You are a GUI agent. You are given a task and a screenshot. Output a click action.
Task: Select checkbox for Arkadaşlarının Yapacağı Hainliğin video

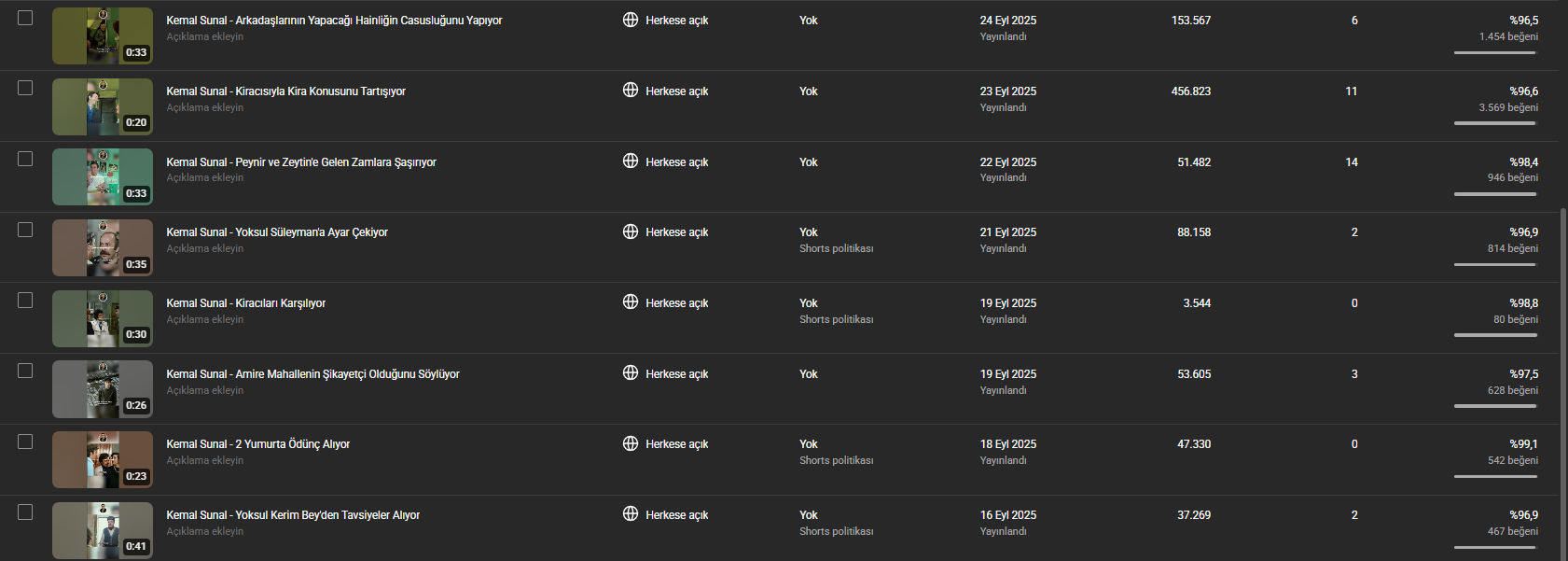point(25,18)
